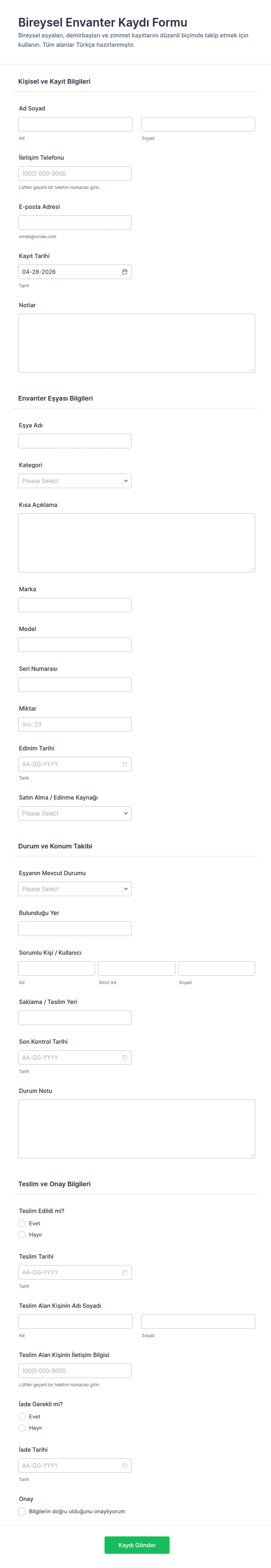This screenshot has width=271, height=1568.
Task: Click calendar icon in Edinim Tarihi field
Action: click(124, 764)
